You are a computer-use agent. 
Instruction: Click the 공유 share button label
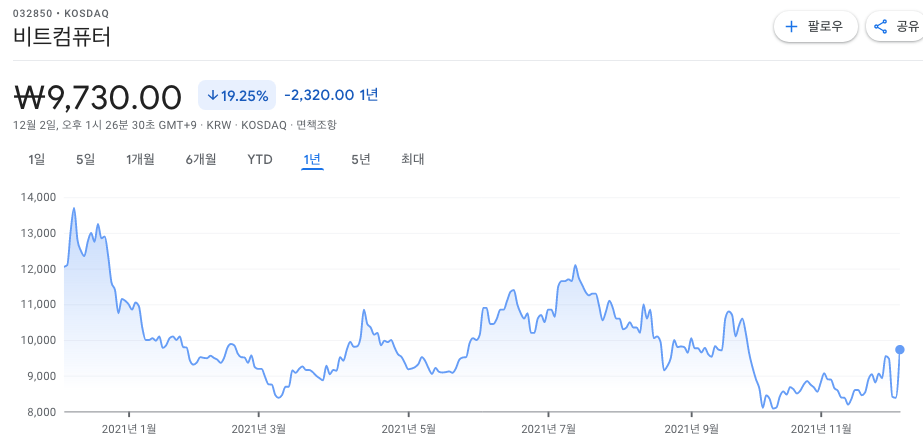[908, 27]
